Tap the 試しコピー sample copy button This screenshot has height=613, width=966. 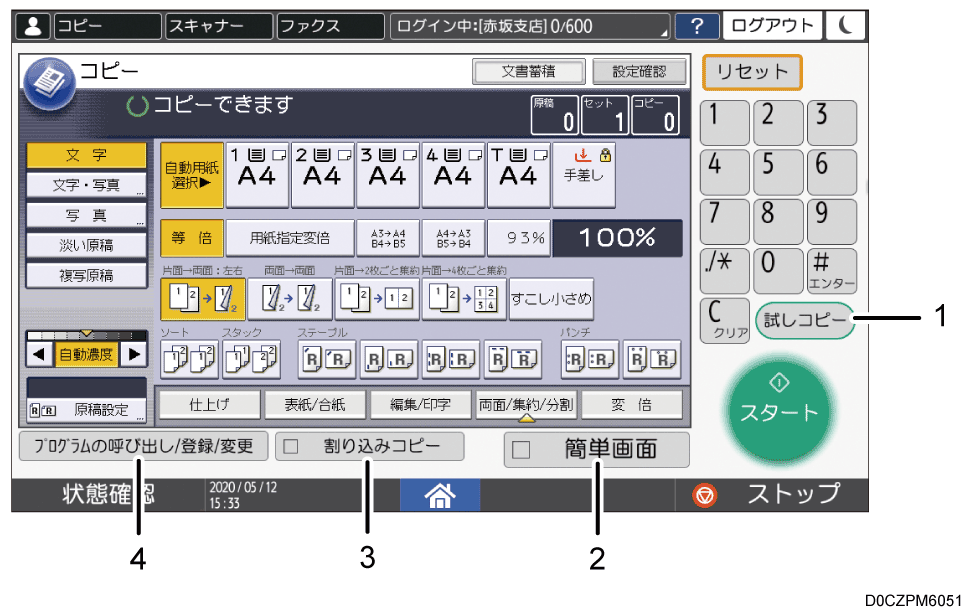click(x=805, y=320)
